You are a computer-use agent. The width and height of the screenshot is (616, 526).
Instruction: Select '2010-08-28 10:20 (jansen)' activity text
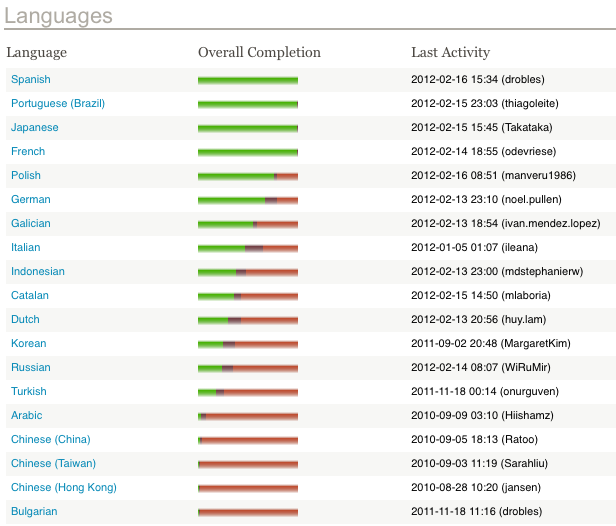coord(476,487)
